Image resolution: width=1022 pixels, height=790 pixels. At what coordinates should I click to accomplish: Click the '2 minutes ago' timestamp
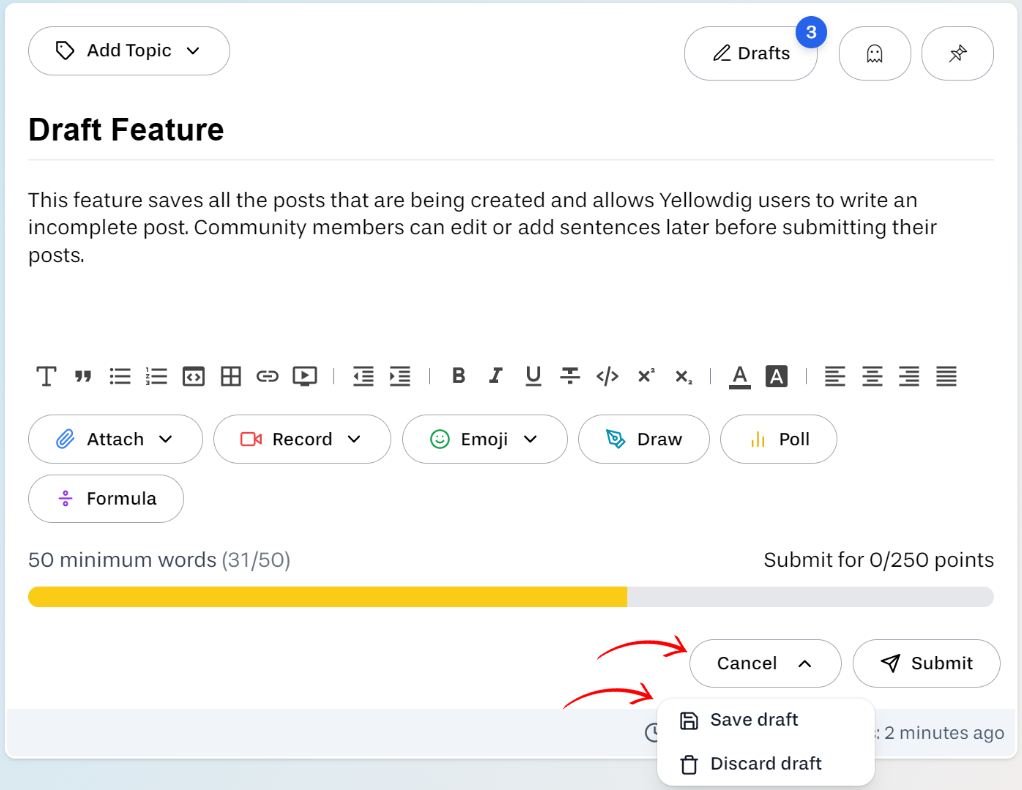[x=944, y=733]
